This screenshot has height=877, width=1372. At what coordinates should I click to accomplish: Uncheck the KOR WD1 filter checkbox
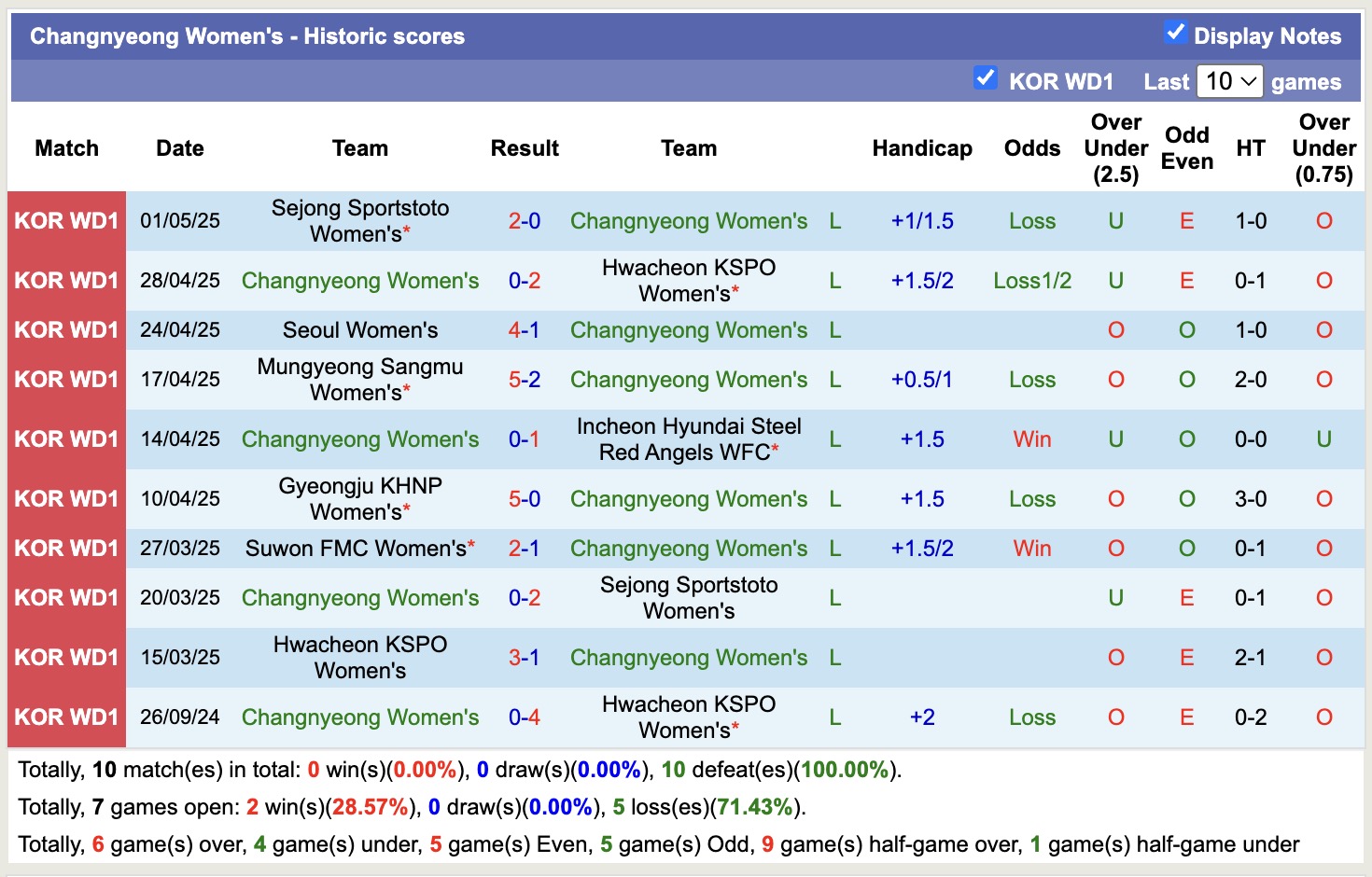click(x=987, y=78)
